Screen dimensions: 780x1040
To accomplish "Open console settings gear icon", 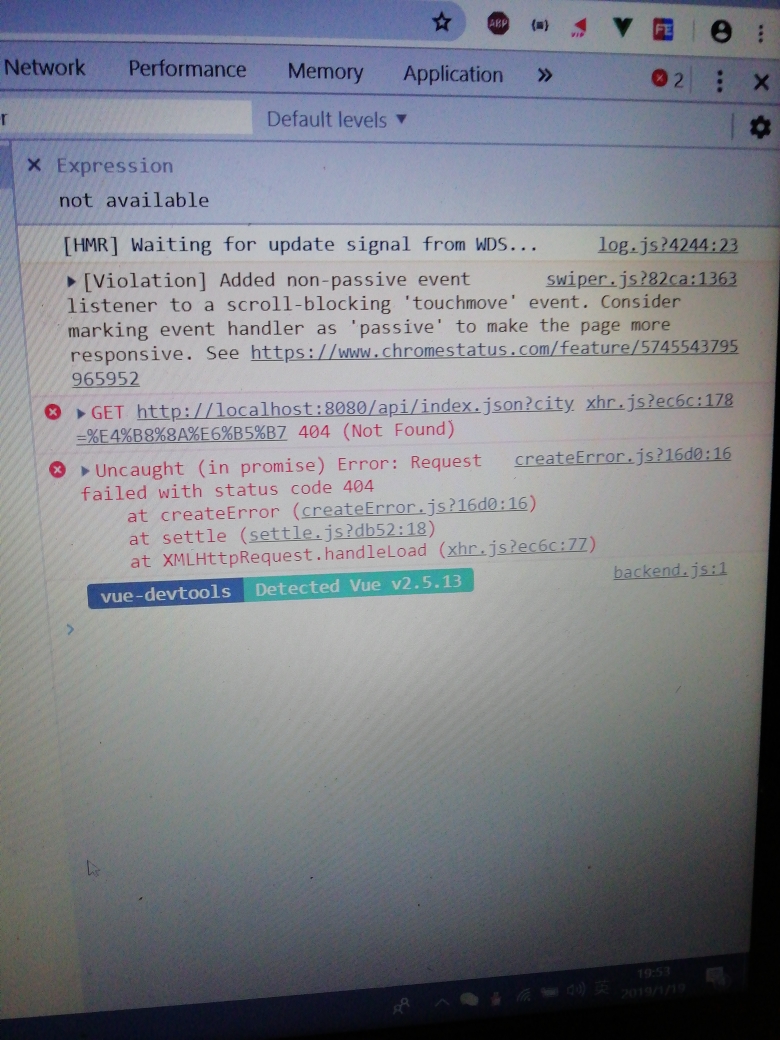I will [x=760, y=127].
